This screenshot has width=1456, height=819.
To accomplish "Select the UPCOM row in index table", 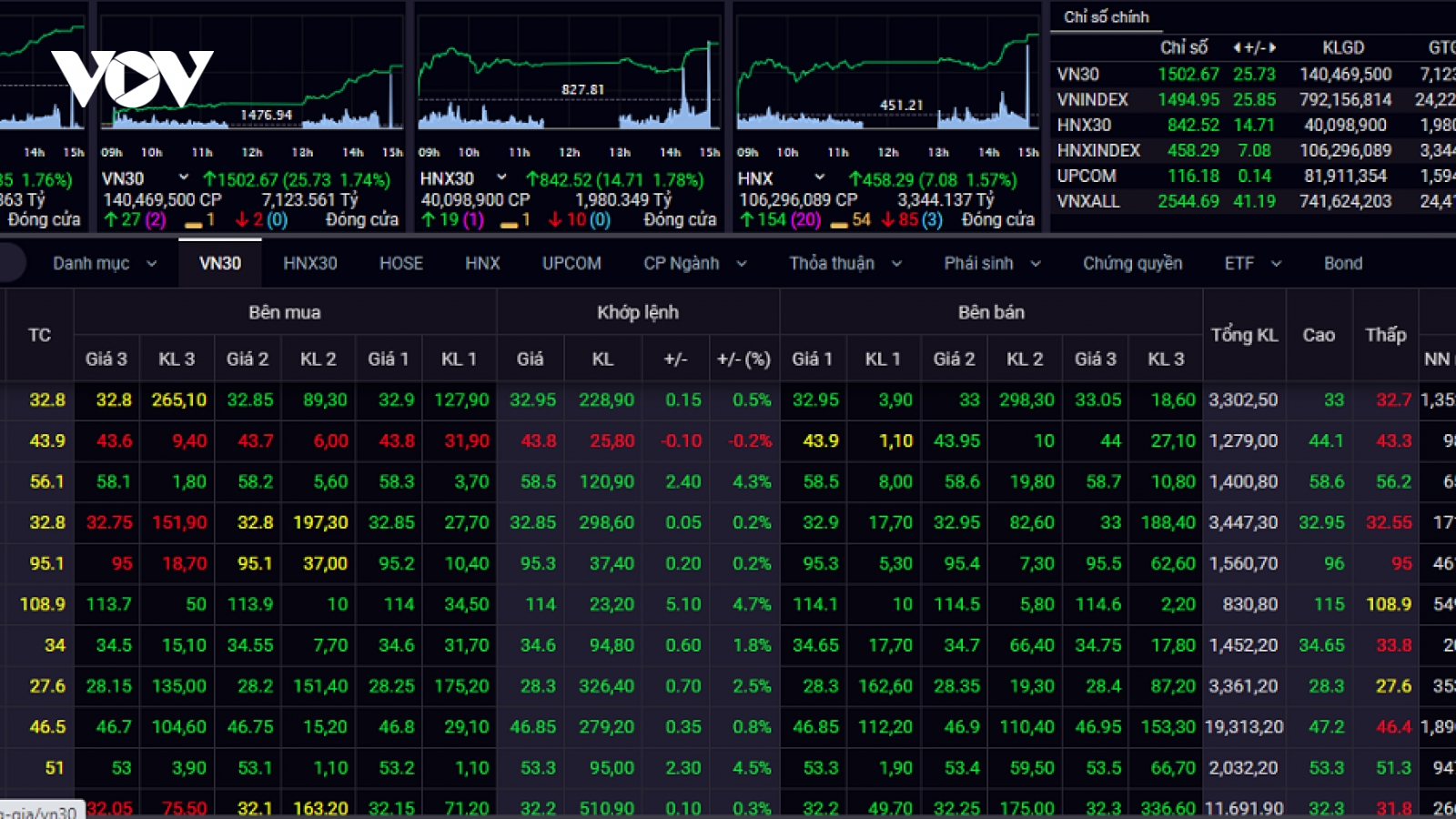I will pyautogui.click(x=1254, y=176).
